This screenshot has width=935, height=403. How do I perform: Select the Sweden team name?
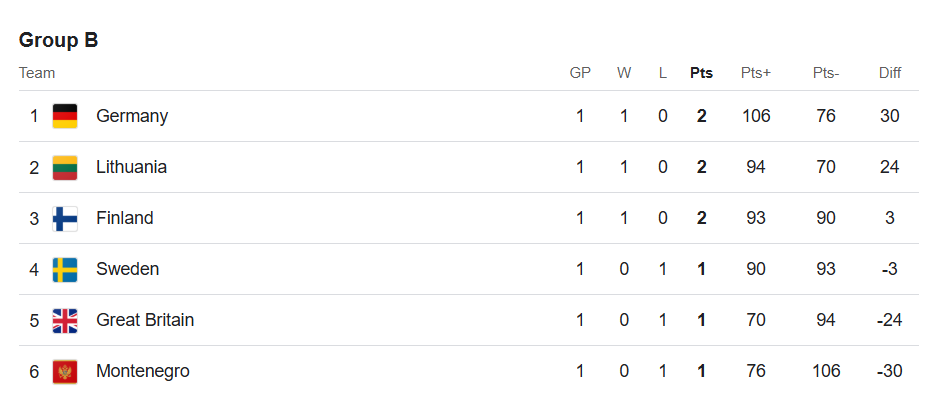[x=128, y=269]
